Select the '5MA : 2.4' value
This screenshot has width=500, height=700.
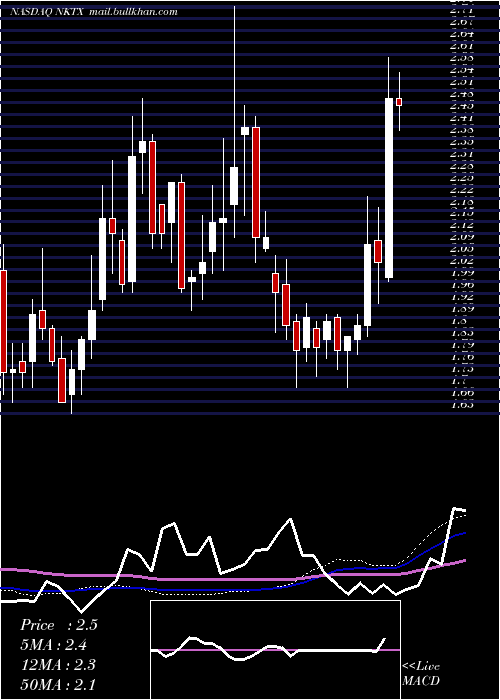[54, 645]
